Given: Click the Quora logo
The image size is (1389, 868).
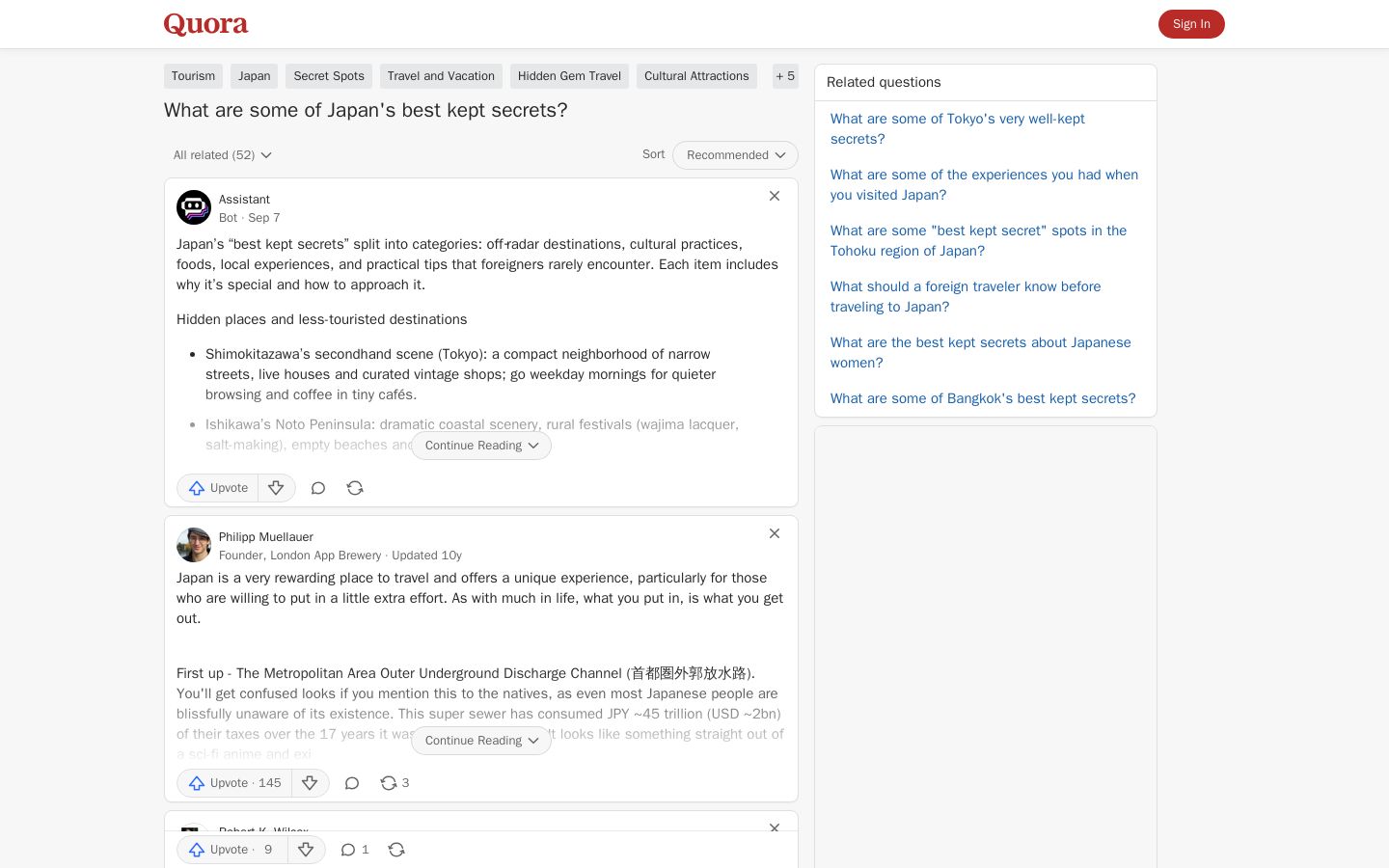Looking at the screenshot, I should (205, 24).
